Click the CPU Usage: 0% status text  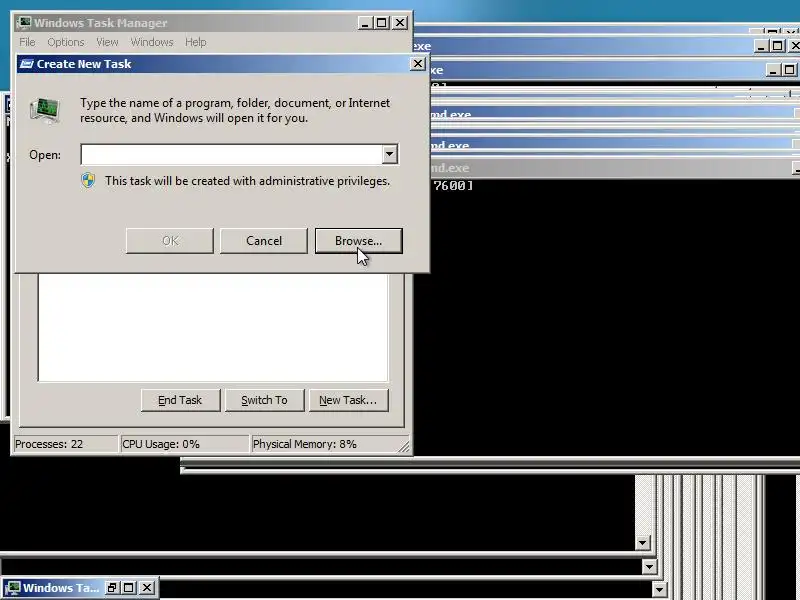click(x=161, y=444)
